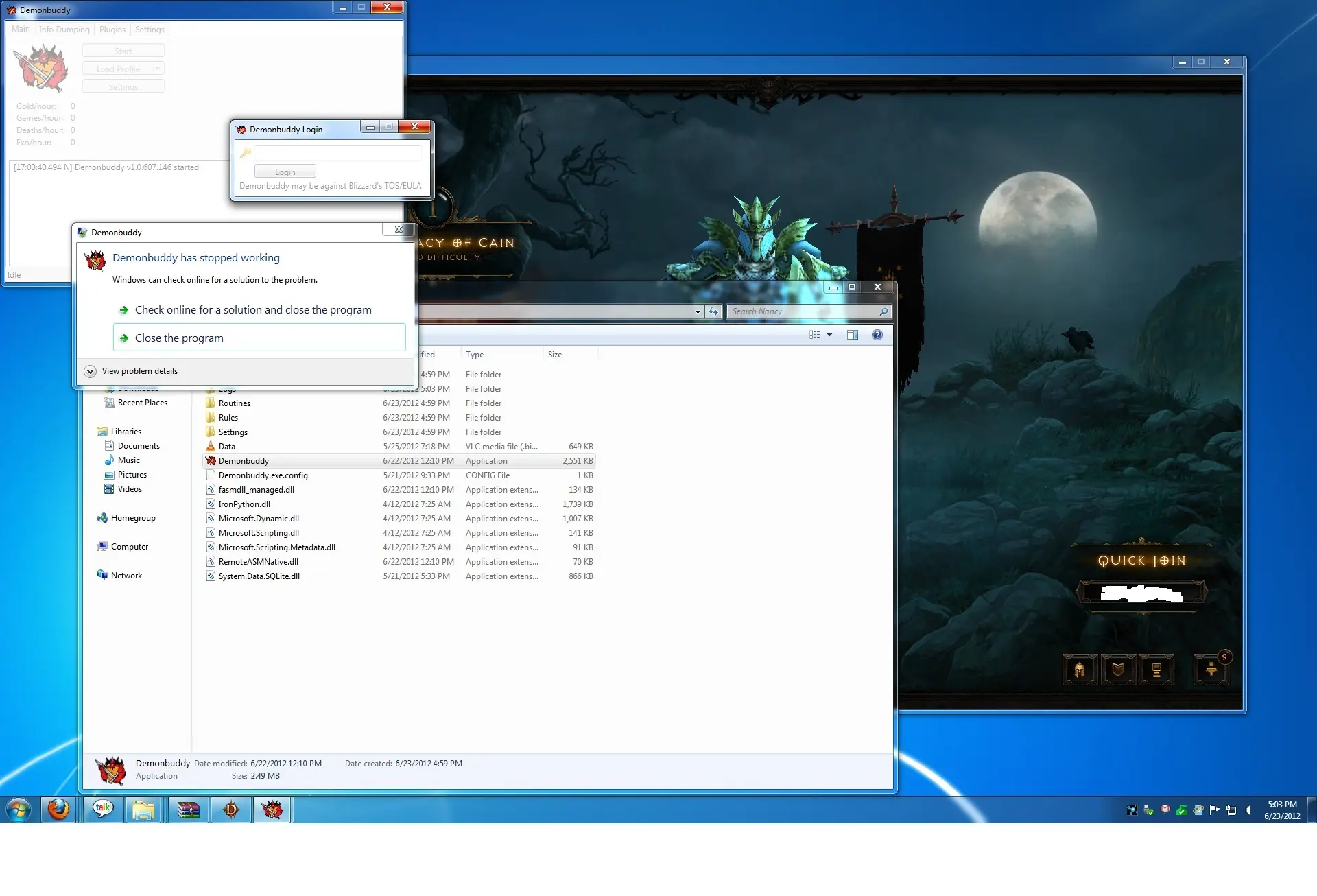Click the Start button in Demonbuddy Main
Image resolution: width=1317 pixels, height=896 pixels.
(x=123, y=50)
